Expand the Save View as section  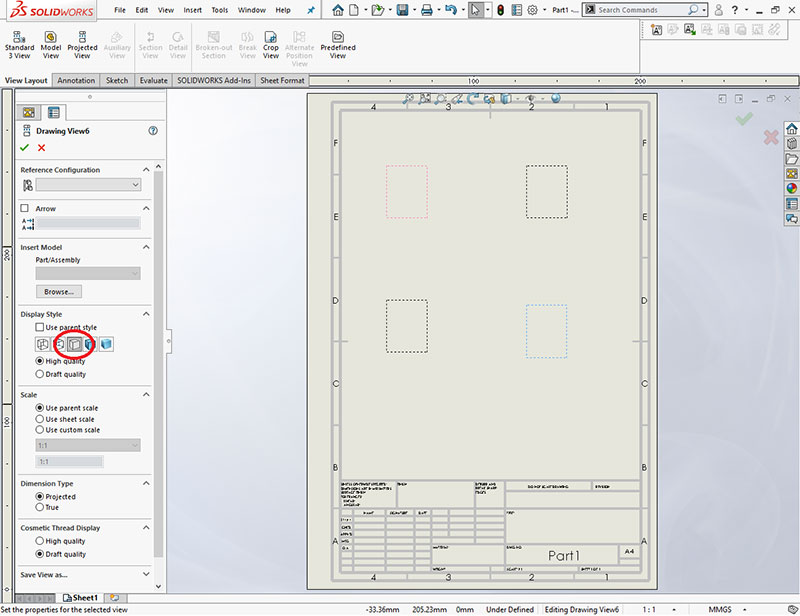[x=146, y=574]
